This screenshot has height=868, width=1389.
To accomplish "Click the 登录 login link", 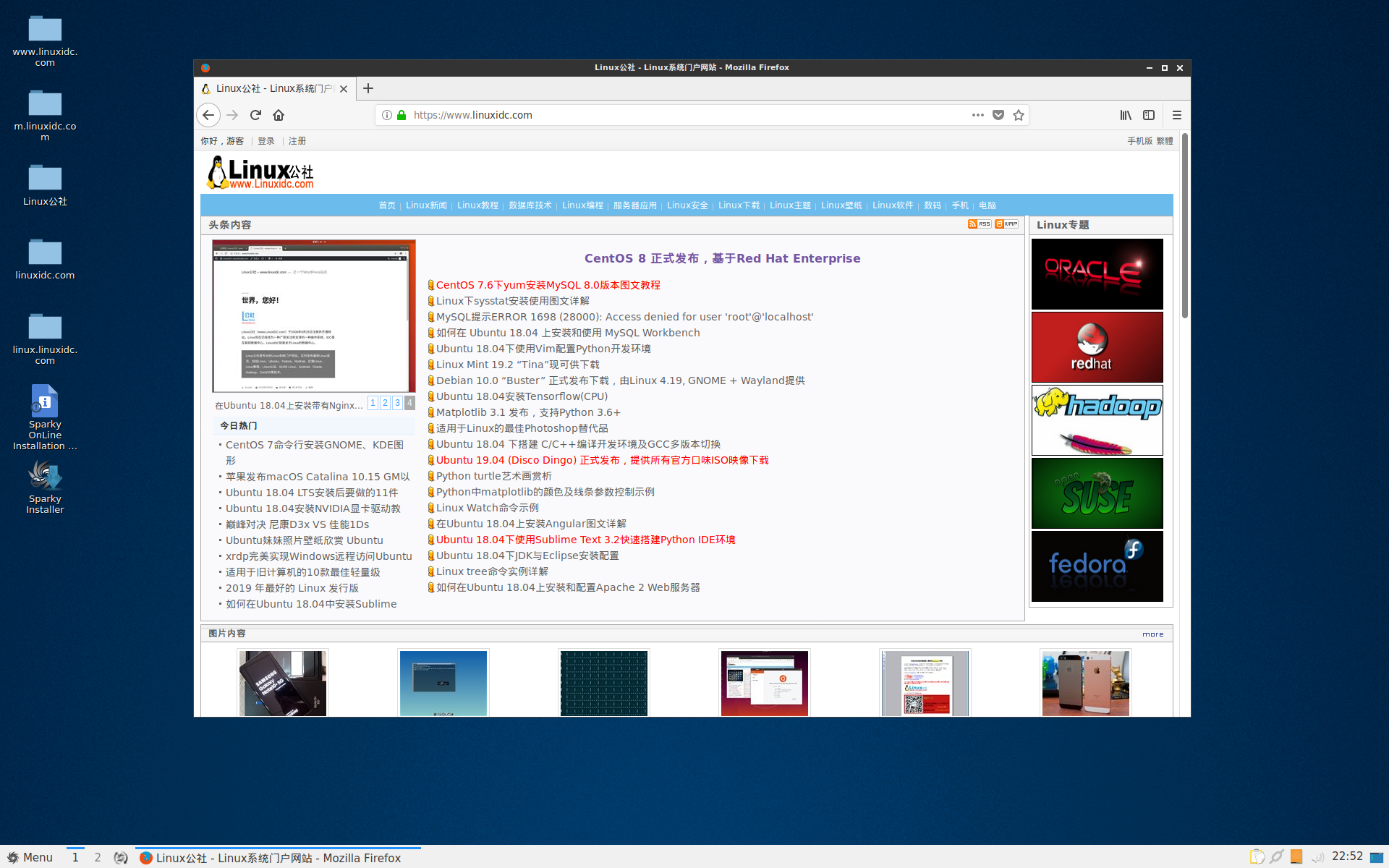I will pyautogui.click(x=266, y=141).
